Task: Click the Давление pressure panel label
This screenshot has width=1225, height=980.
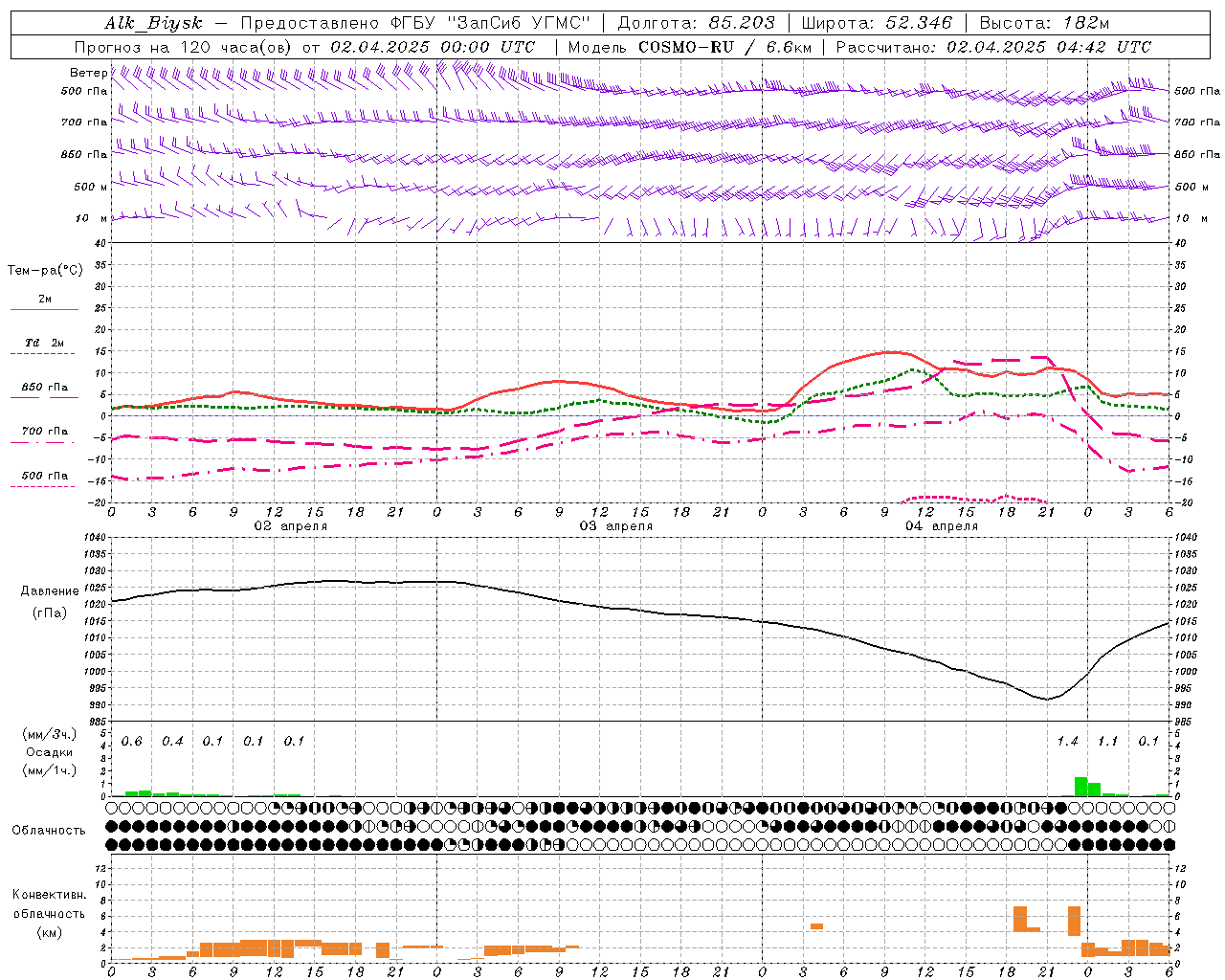Action: coord(50,591)
